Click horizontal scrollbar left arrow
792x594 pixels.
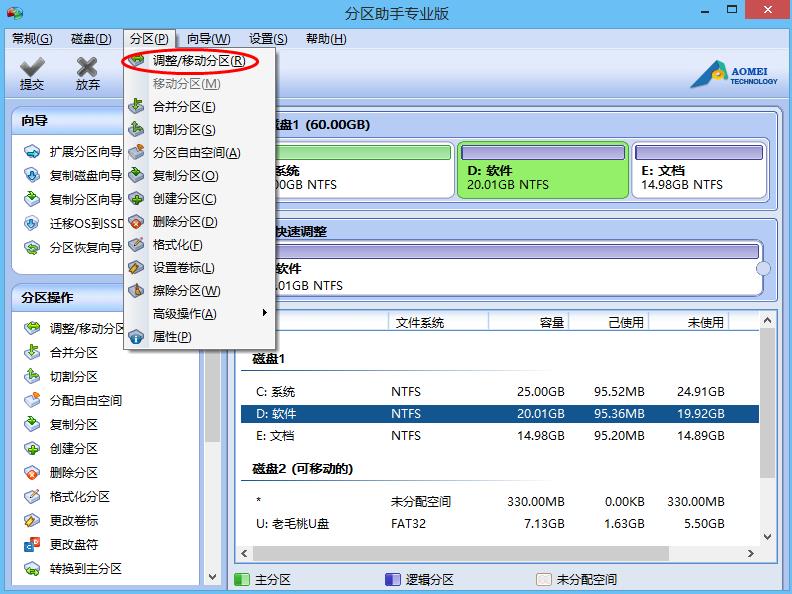(x=244, y=554)
